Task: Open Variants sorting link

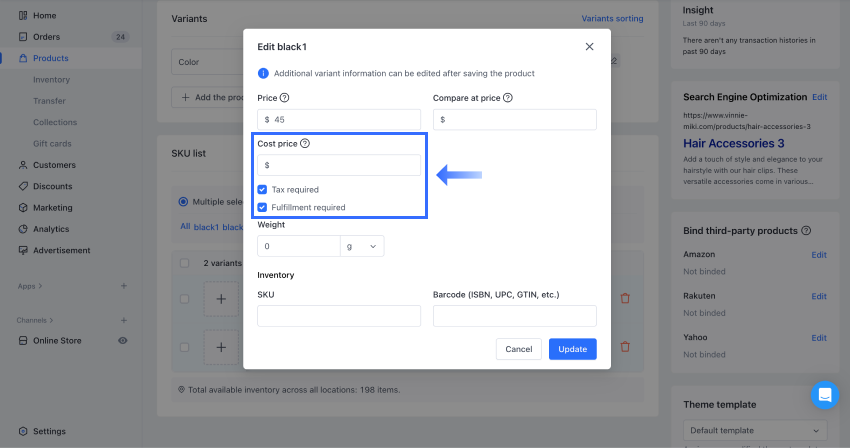Action: (613, 18)
